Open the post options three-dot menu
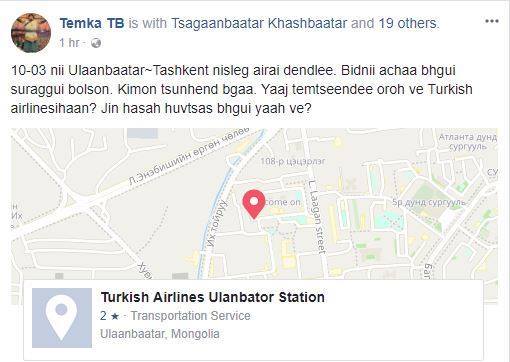Image resolution: width=510 pixels, height=362 pixels. [x=492, y=21]
